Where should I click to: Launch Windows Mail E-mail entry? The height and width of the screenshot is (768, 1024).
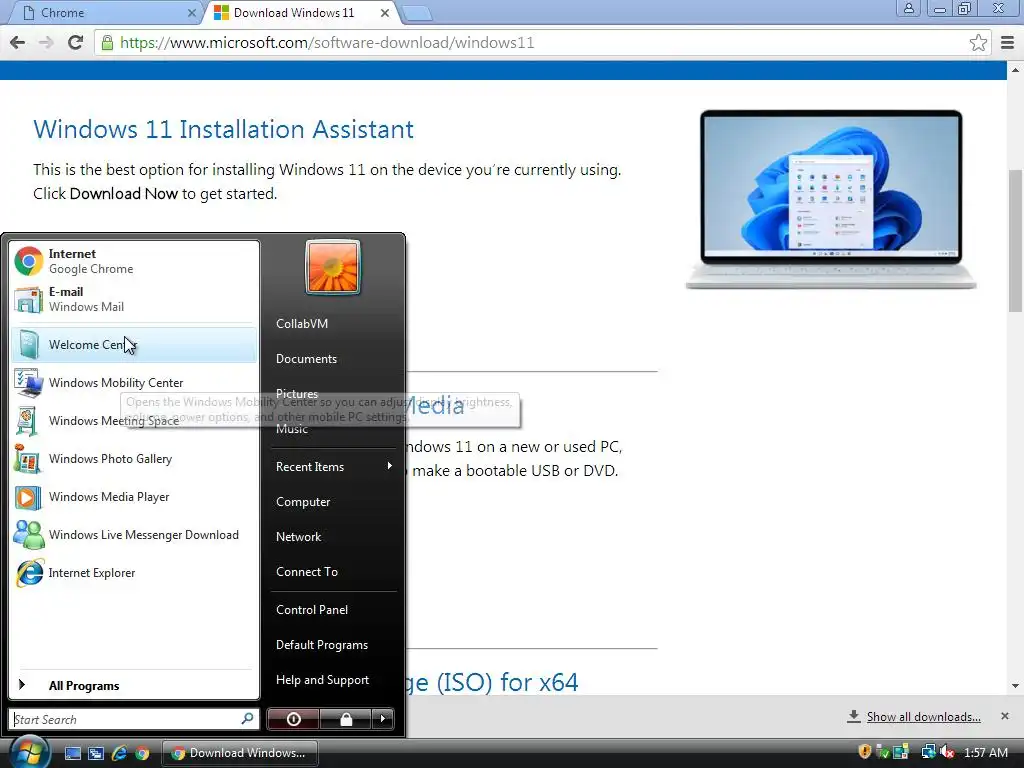click(x=134, y=299)
